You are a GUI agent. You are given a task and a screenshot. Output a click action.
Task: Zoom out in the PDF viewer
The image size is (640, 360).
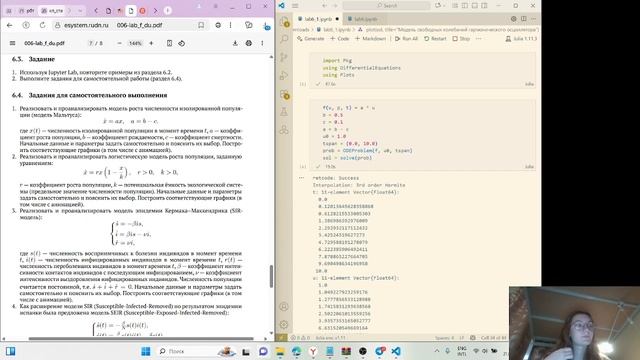coord(119,43)
